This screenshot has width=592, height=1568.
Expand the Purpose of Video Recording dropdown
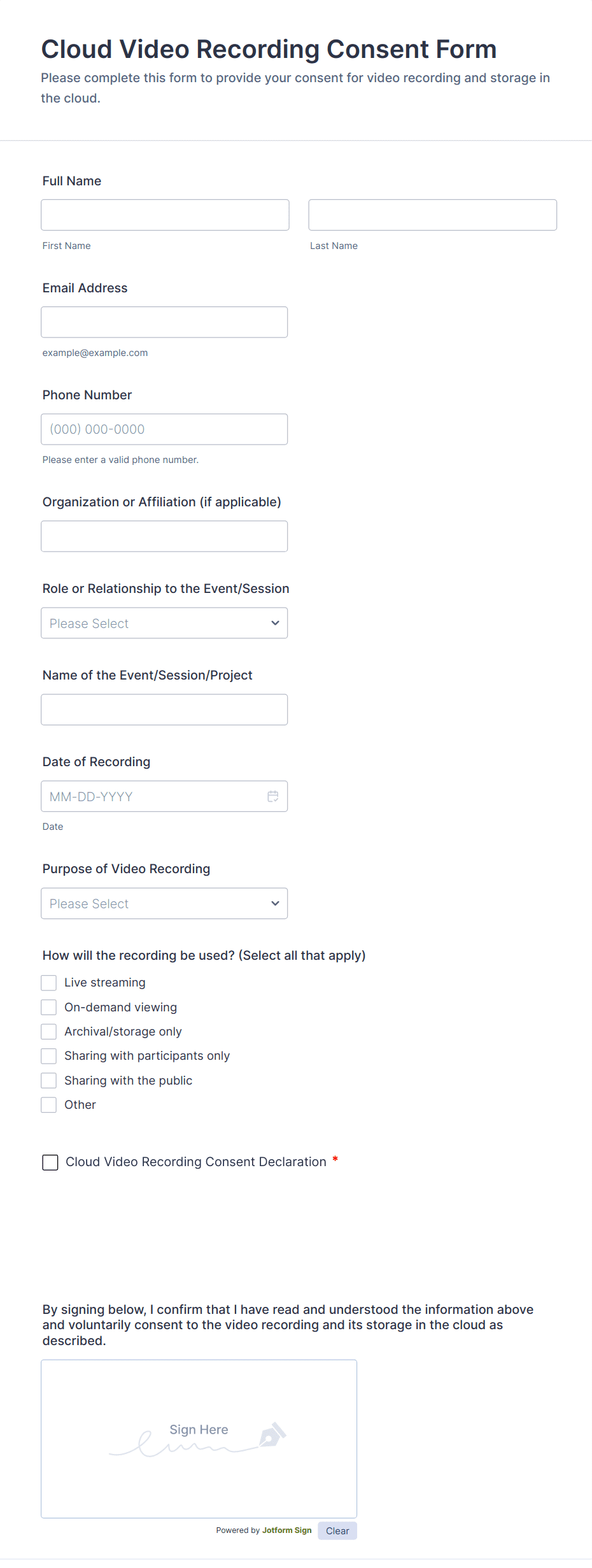164,903
